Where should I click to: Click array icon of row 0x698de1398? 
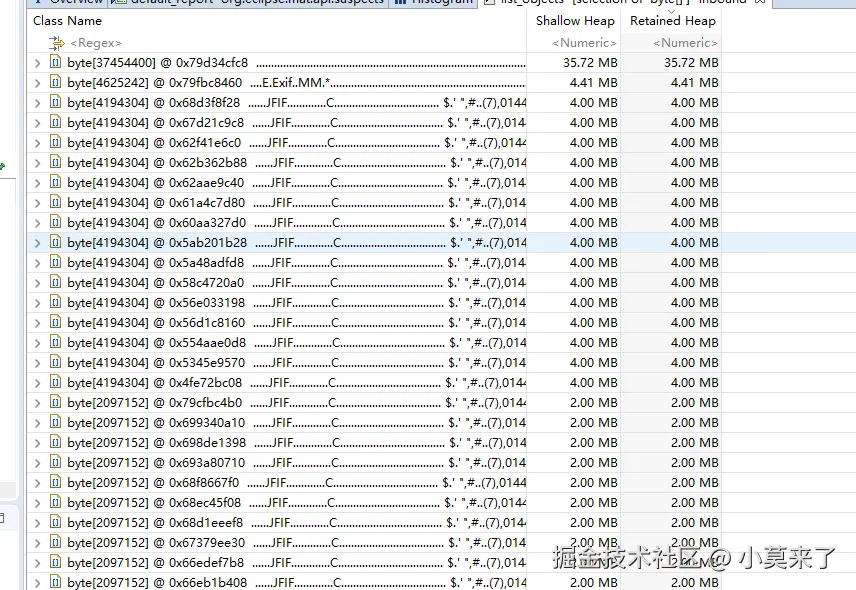(55, 442)
